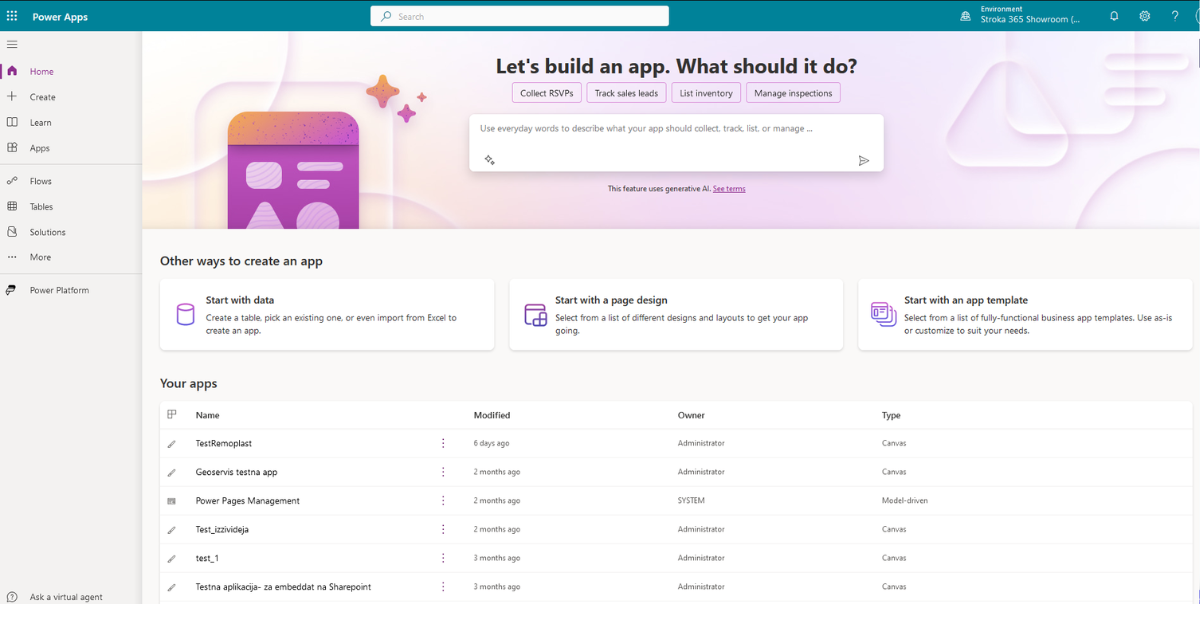Click the Copilot sparkle icon in the prompt box
The height and width of the screenshot is (628, 1200).
[x=489, y=160]
